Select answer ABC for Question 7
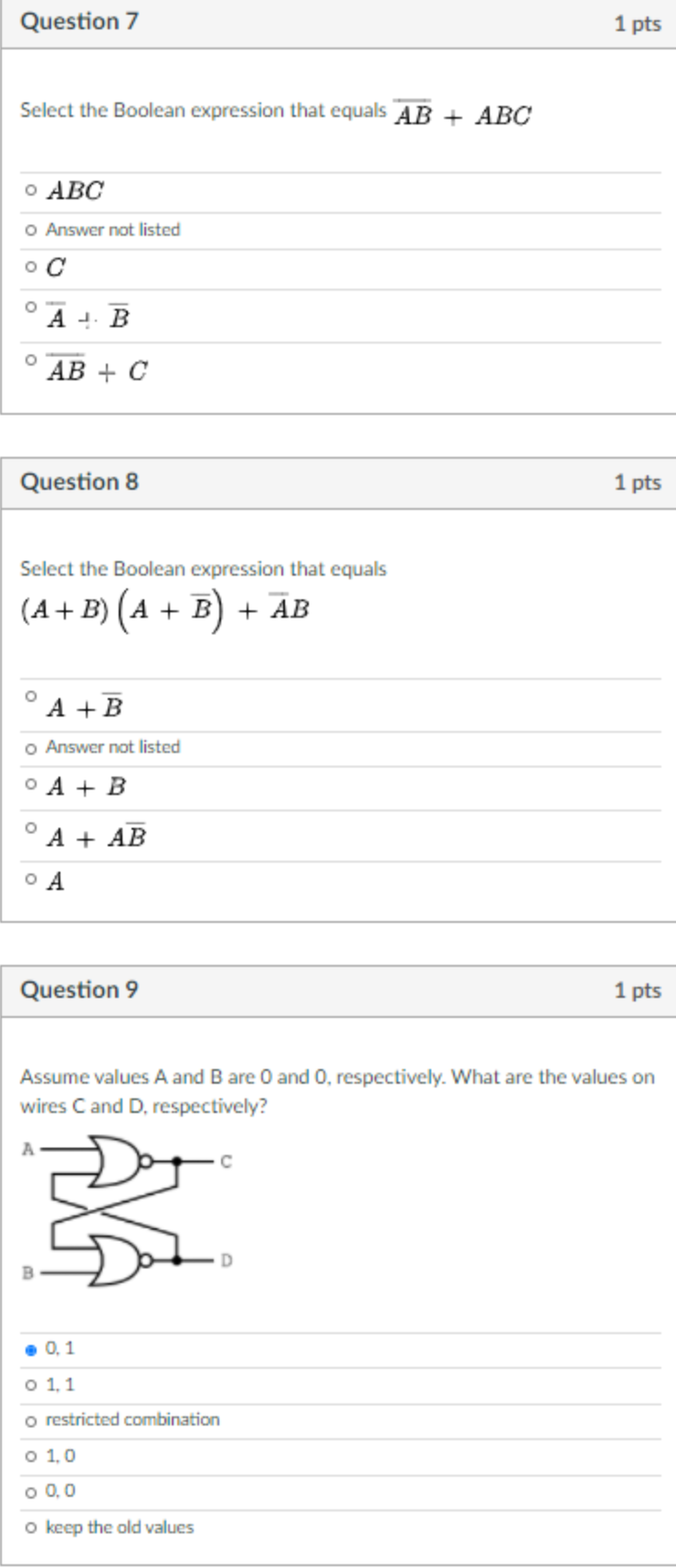The height and width of the screenshot is (1568, 676). [30, 190]
